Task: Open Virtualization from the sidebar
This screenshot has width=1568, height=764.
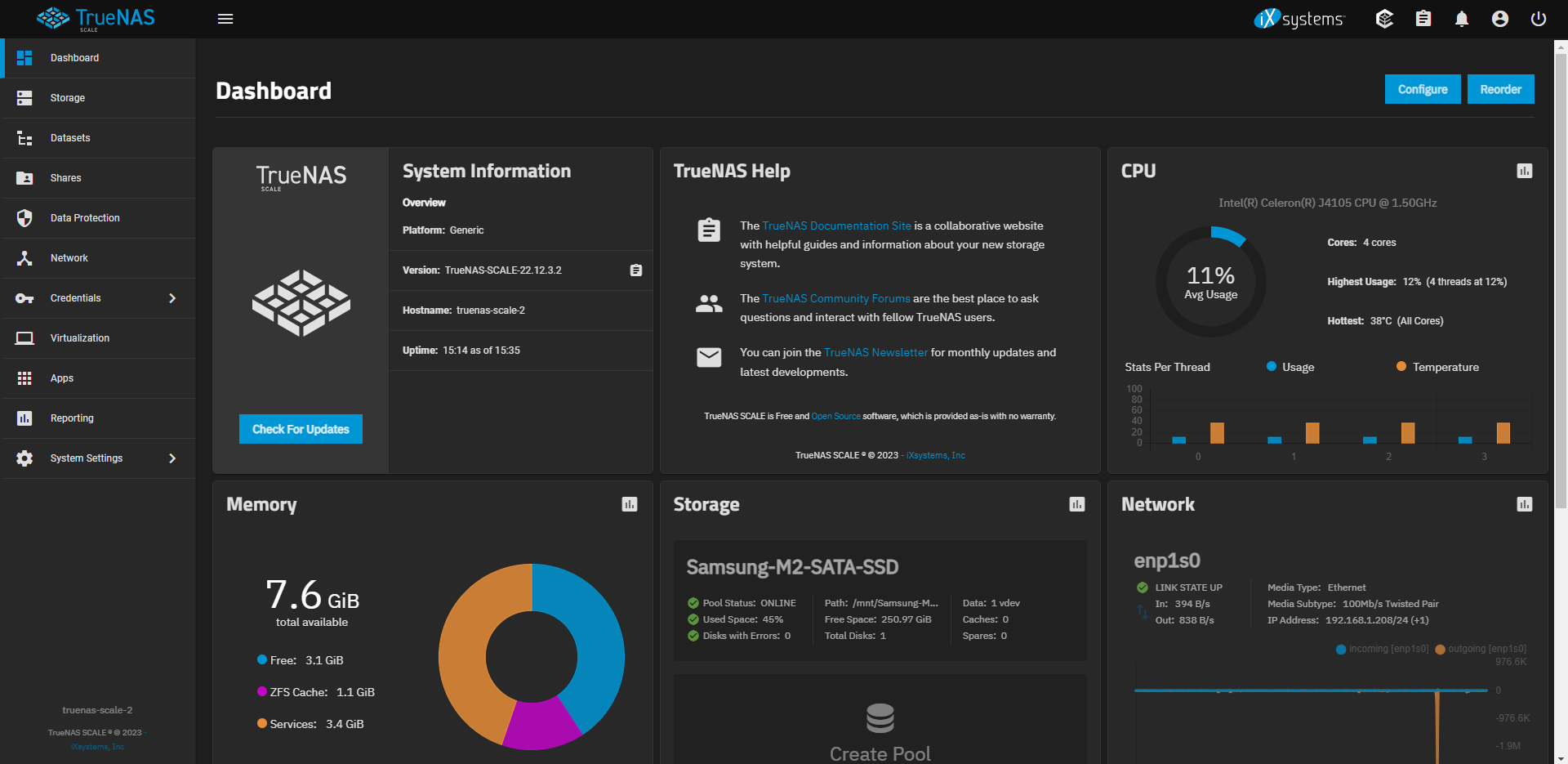Action: pyautogui.click(x=79, y=338)
